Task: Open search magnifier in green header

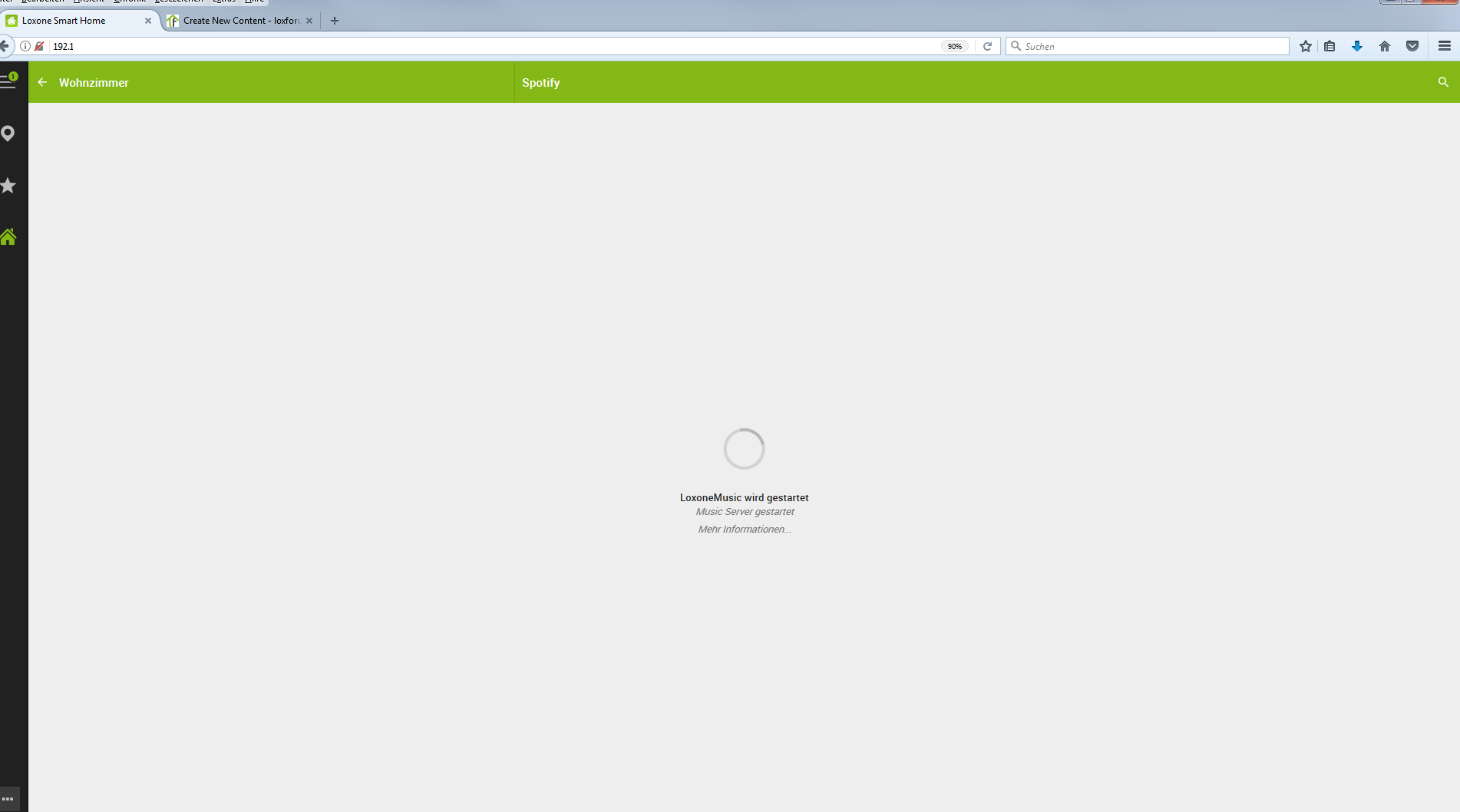Action: [x=1443, y=82]
